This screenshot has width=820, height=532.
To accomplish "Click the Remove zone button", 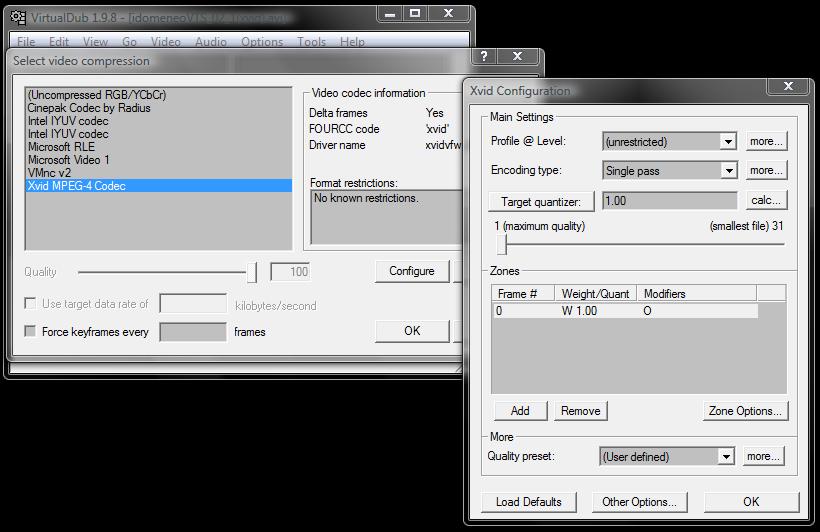I will click(x=580, y=411).
